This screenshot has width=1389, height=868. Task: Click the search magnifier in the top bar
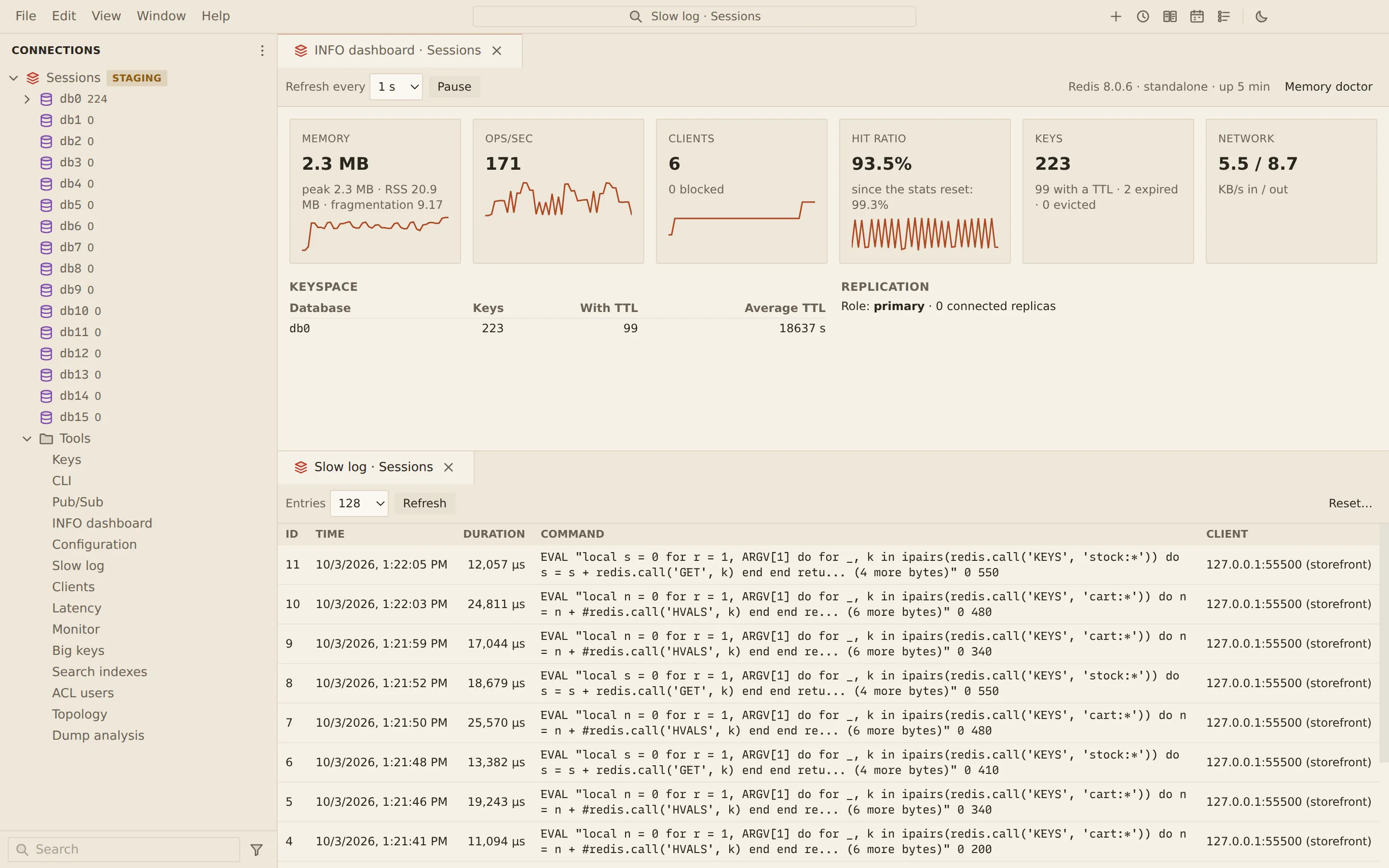click(635, 17)
